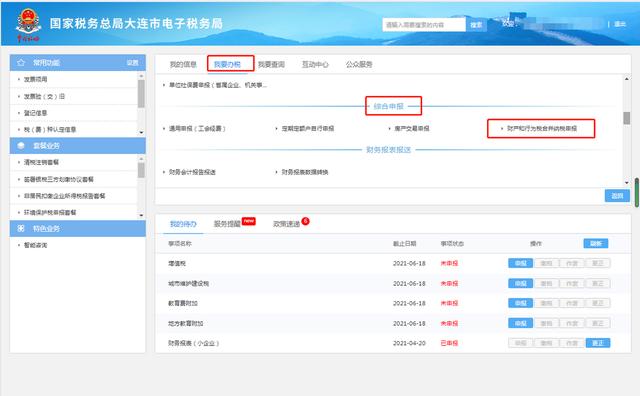640x396 pixels.
Task: Click the red count badge on 政策速递
Action: [x=305, y=221]
